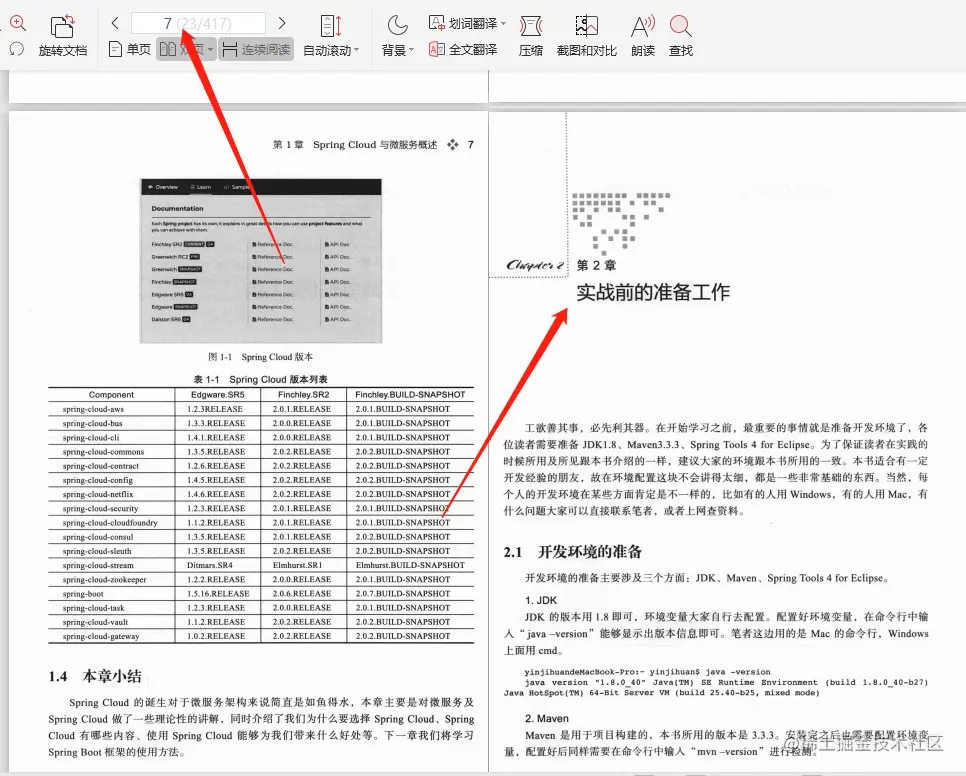Click the page number input field

[198, 23]
